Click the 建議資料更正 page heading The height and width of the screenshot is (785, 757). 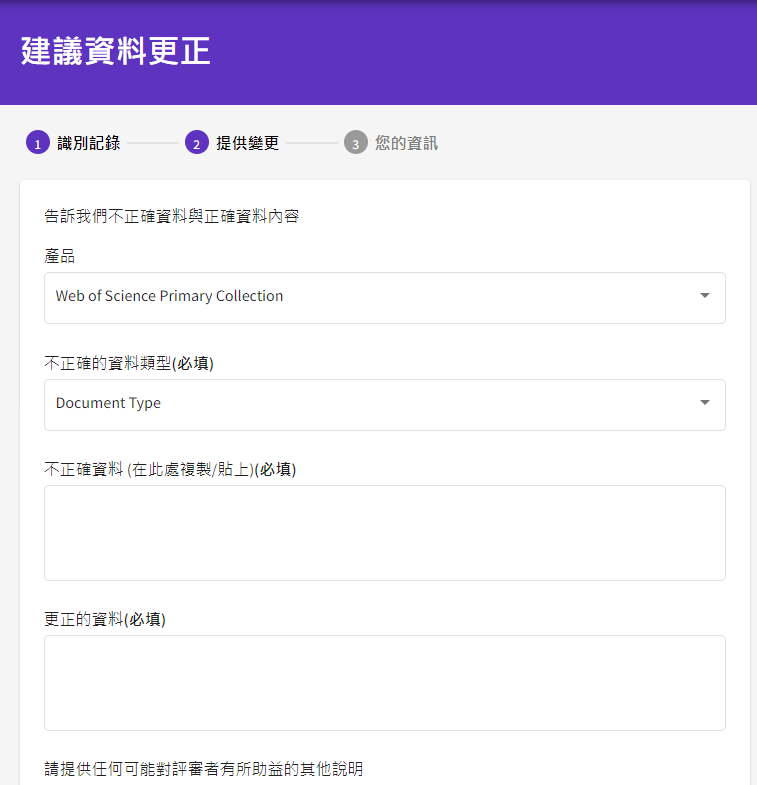click(x=115, y=51)
